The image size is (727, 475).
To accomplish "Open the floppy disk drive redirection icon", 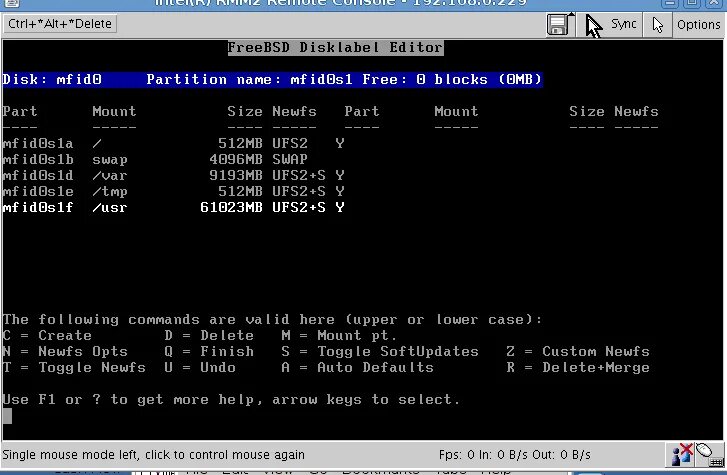I will [559, 24].
